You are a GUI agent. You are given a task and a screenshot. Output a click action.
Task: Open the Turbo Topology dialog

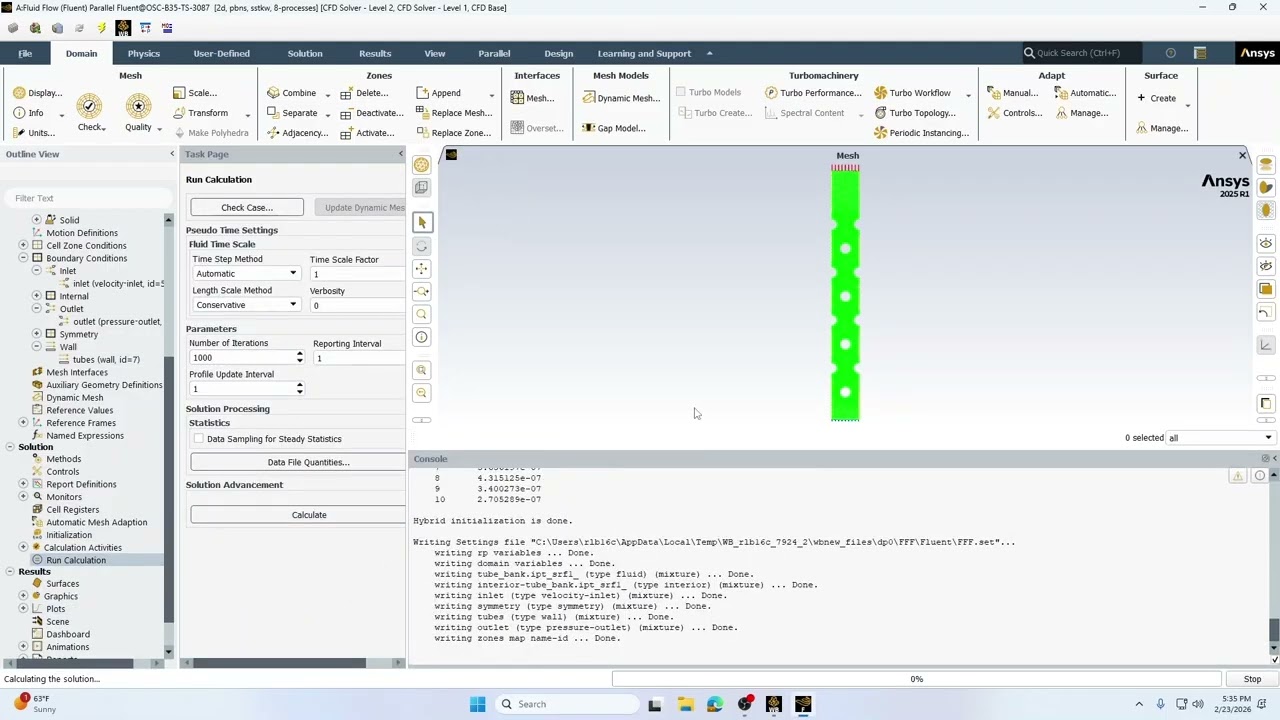coord(915,113)
